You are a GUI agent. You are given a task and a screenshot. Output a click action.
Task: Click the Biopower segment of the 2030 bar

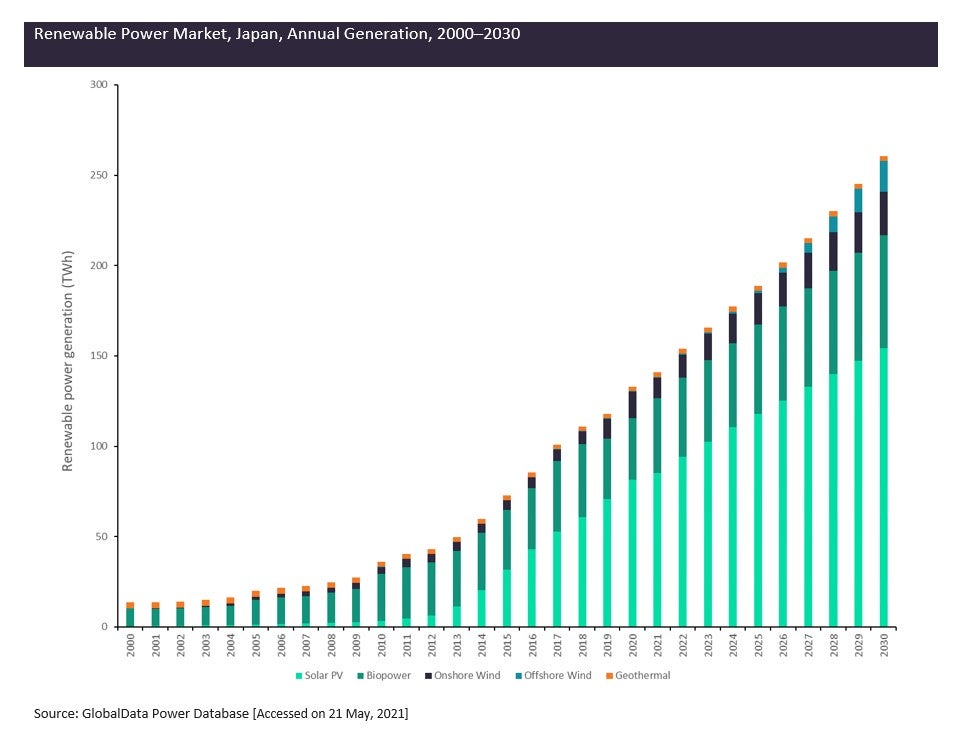883,292
